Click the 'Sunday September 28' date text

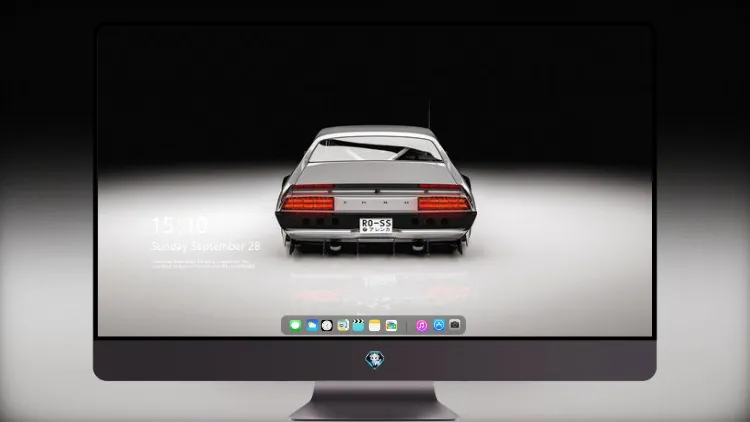pos(206,246)
